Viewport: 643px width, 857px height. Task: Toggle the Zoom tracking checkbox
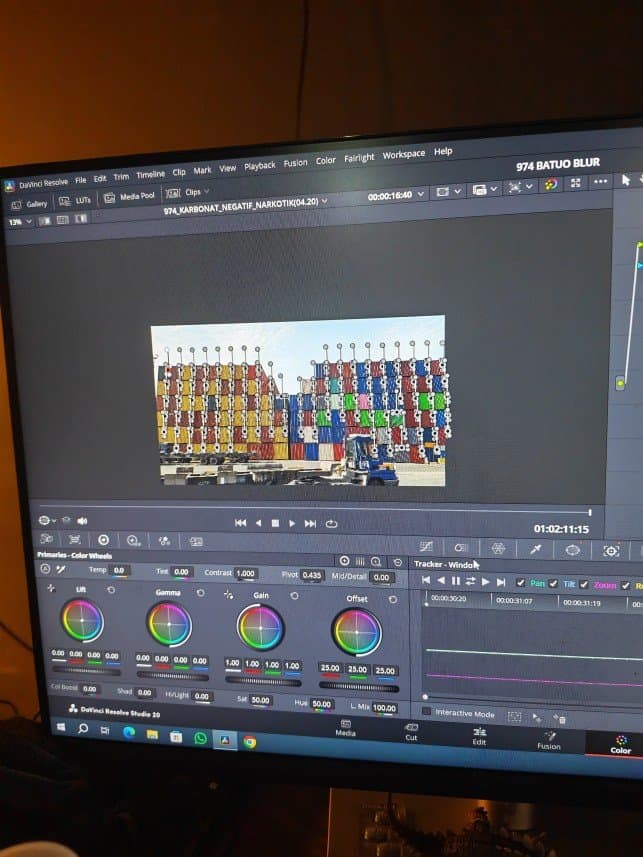coord(584,585)
